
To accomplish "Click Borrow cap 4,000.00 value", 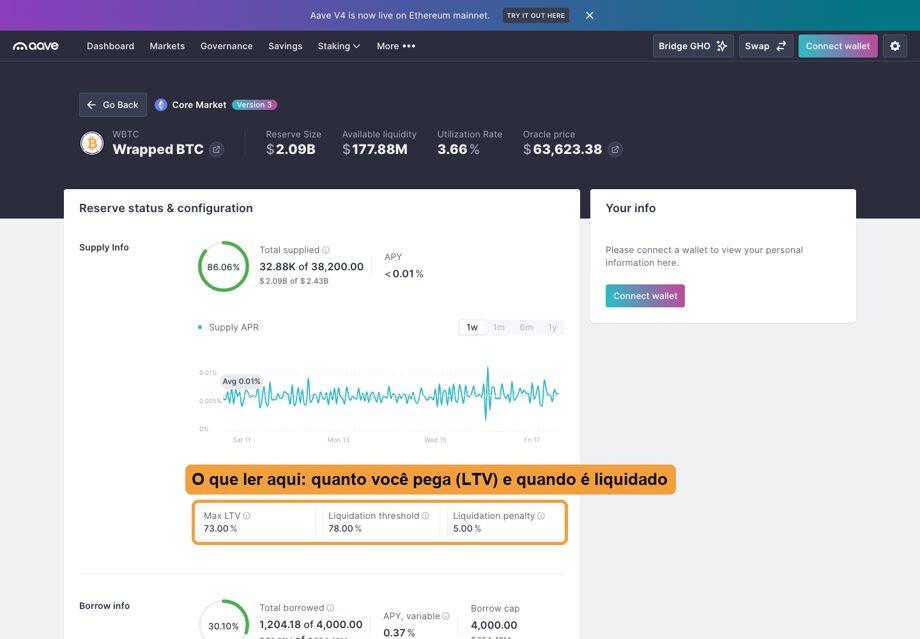I will tap(494, 626).
